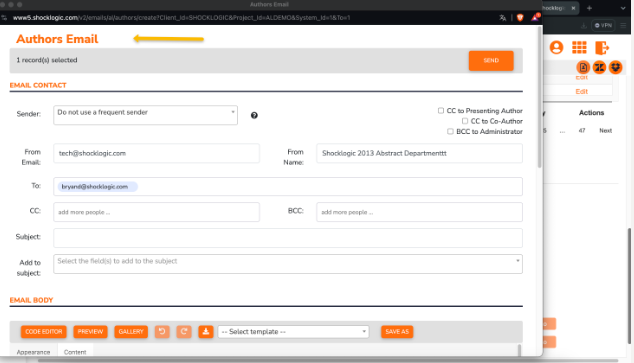
Task: Click the translate icon in address bar
Action: click(x=503, y=18)
